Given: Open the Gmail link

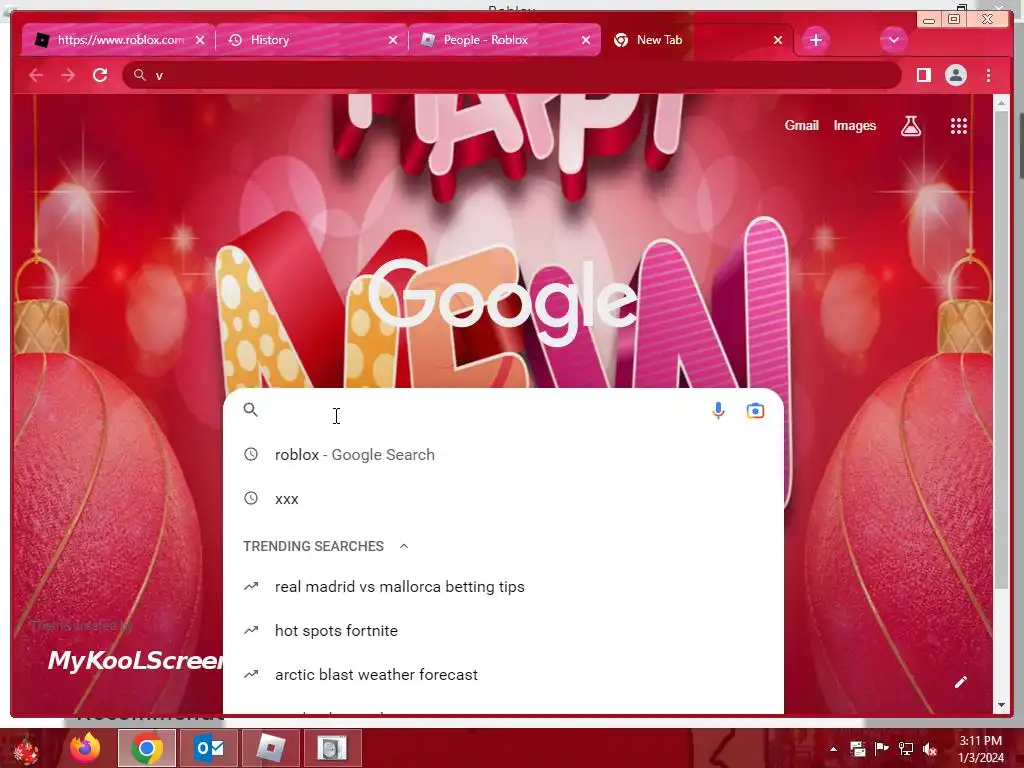Looking at the screenshot, I should pyautogui.click(x=801, y=125).
